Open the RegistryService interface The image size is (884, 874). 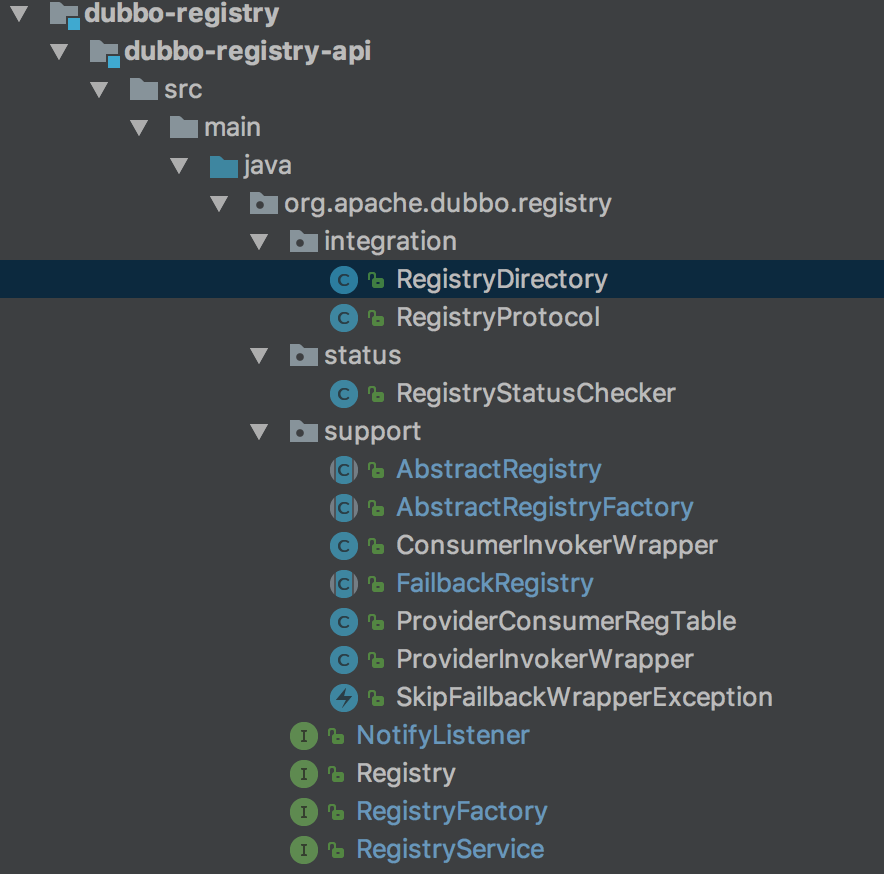coord(450,850)
